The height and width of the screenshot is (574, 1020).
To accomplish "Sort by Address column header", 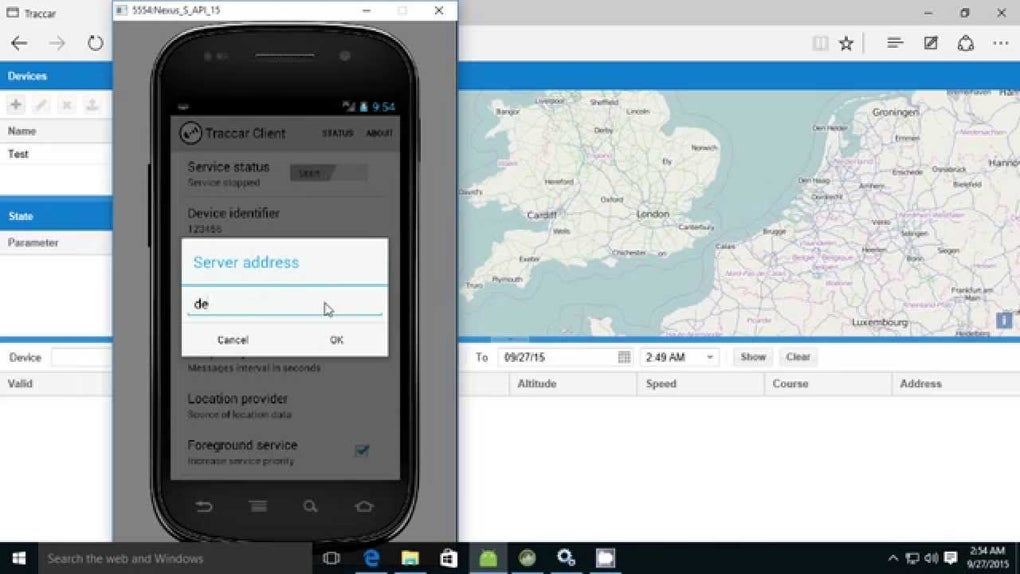I will 956,384.
